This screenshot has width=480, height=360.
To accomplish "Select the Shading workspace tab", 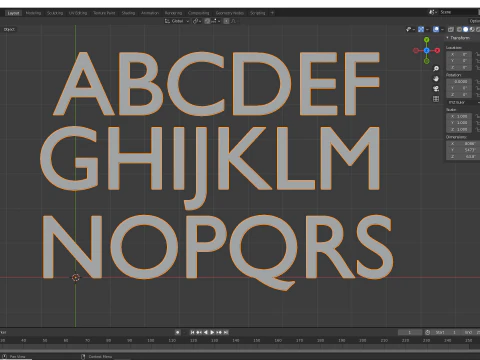I will 128,13.
